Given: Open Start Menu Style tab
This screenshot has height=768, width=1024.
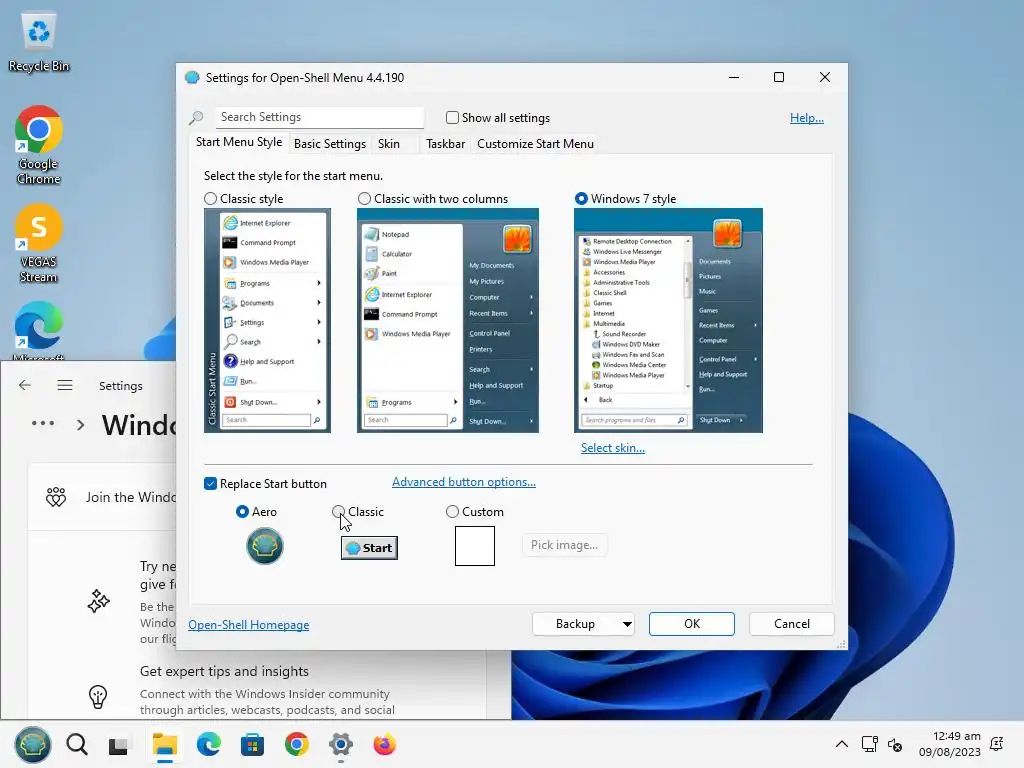Looking at the screenshot, I should pyautogui.click(x=239, y=142).
